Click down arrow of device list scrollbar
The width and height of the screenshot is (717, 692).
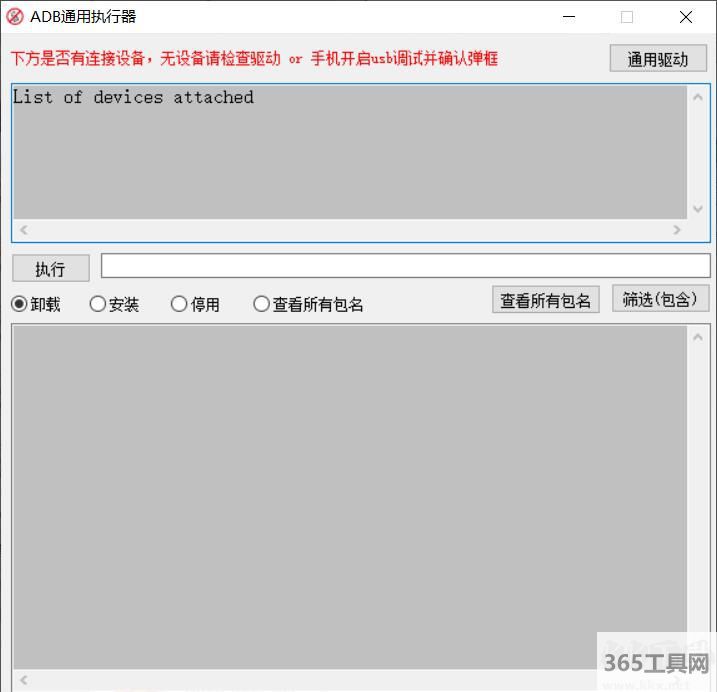[x=698, y=209]
